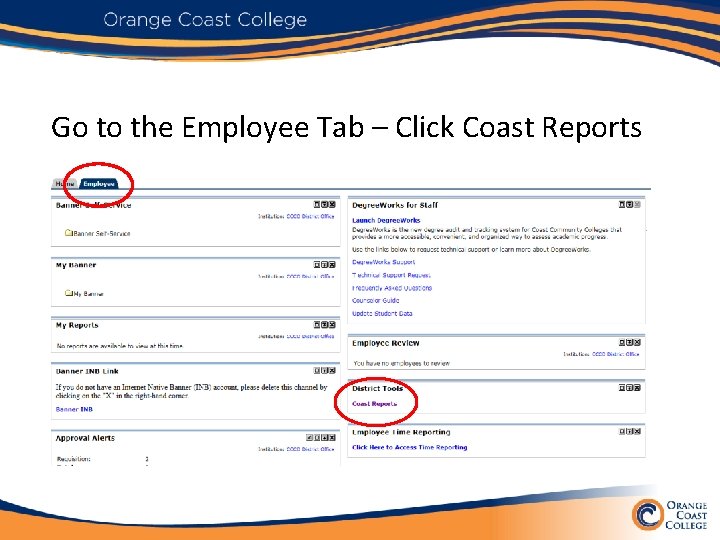The height and width of the screenshot is (540, 720).
Task: Click the Approval Alerts channel title
Action: [x=85, y=438]
